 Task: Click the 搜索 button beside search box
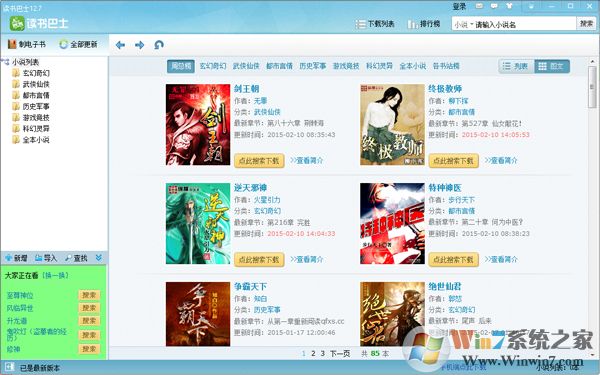click(x=586, y=24)
